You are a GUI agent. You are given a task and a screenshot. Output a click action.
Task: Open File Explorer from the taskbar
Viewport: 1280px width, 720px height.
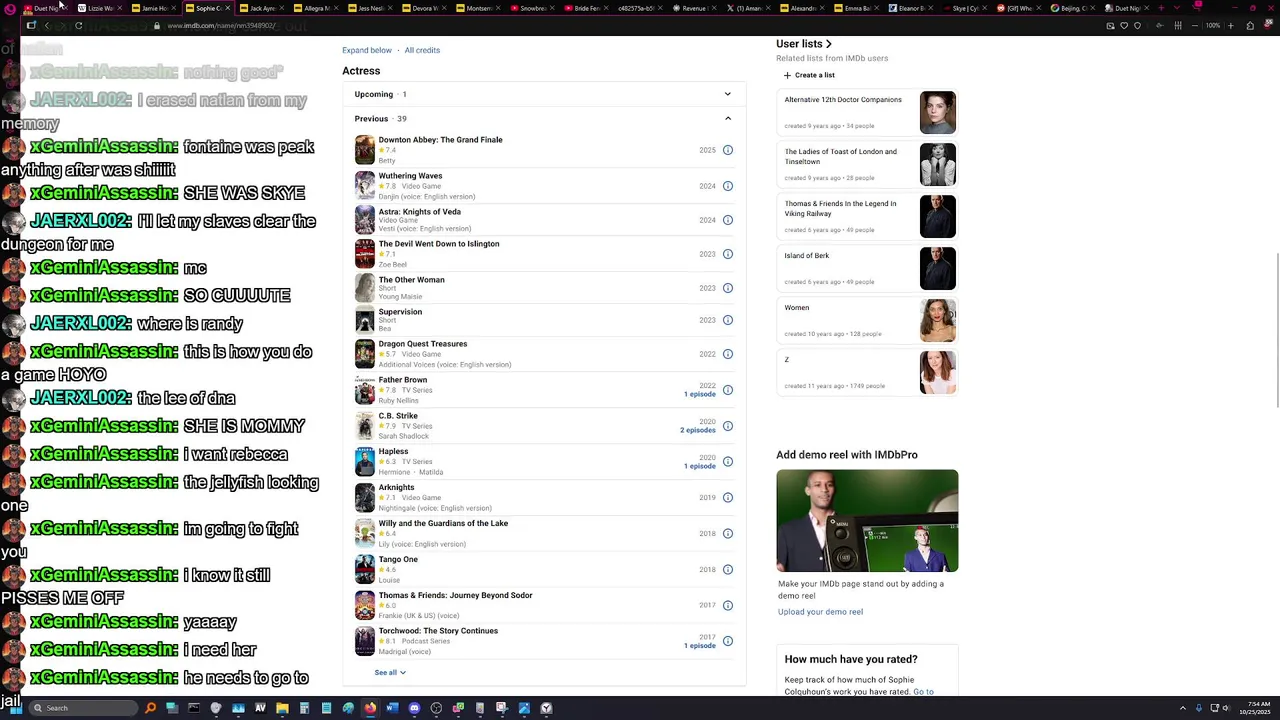(x=282, y=708)
